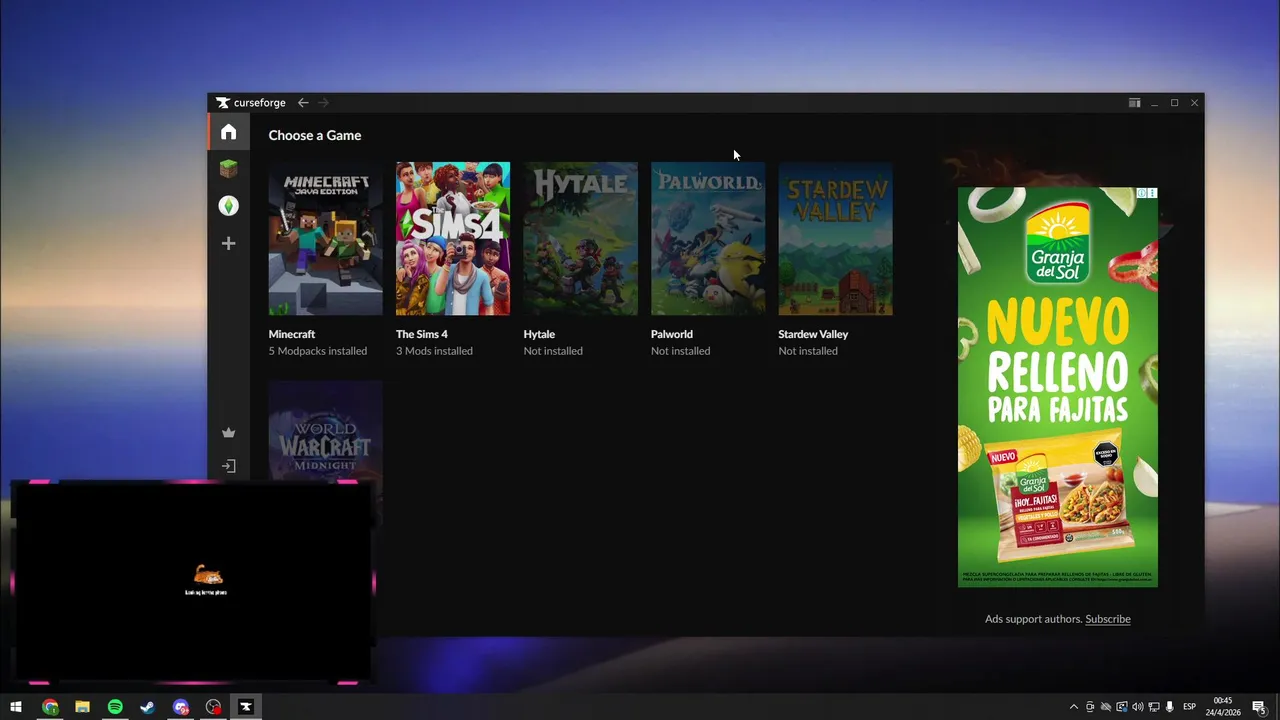Open The Sims 4 plumbob sidebar icon
This screenshot has width=1280, height=720.
click(x=229, y=206)
